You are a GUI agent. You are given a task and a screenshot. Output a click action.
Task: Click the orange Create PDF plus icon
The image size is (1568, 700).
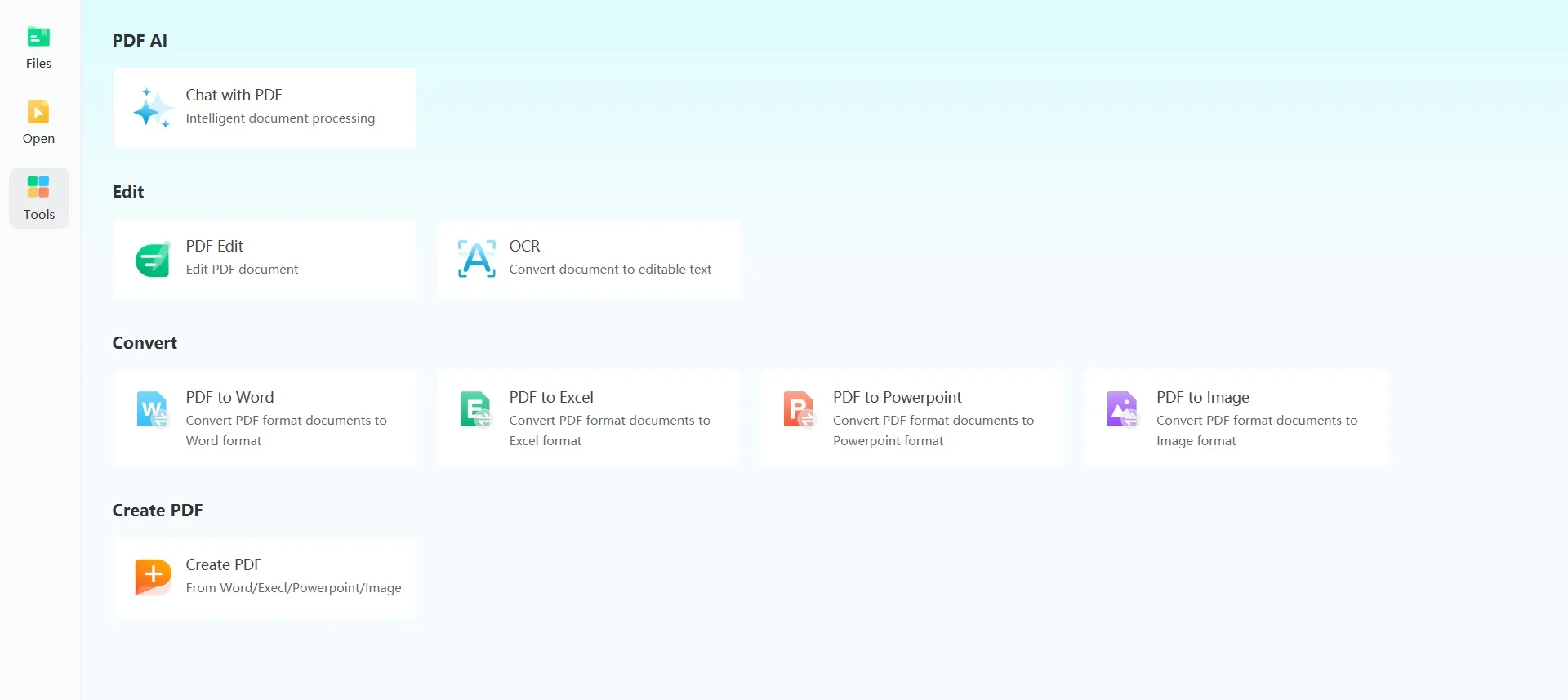(x=153, y=577)
